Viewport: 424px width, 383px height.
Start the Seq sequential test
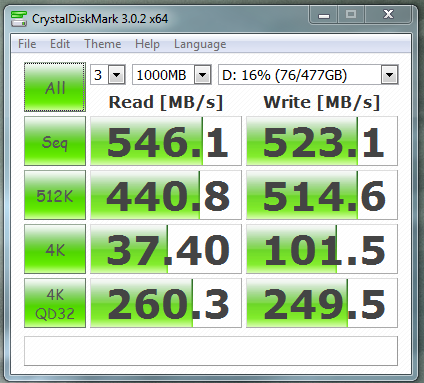coord(55,141)
